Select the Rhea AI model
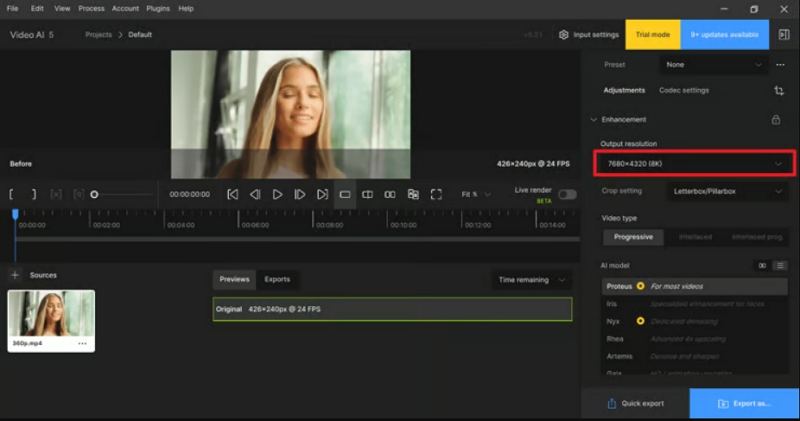800x421 pixels. (x=694, y=339)
